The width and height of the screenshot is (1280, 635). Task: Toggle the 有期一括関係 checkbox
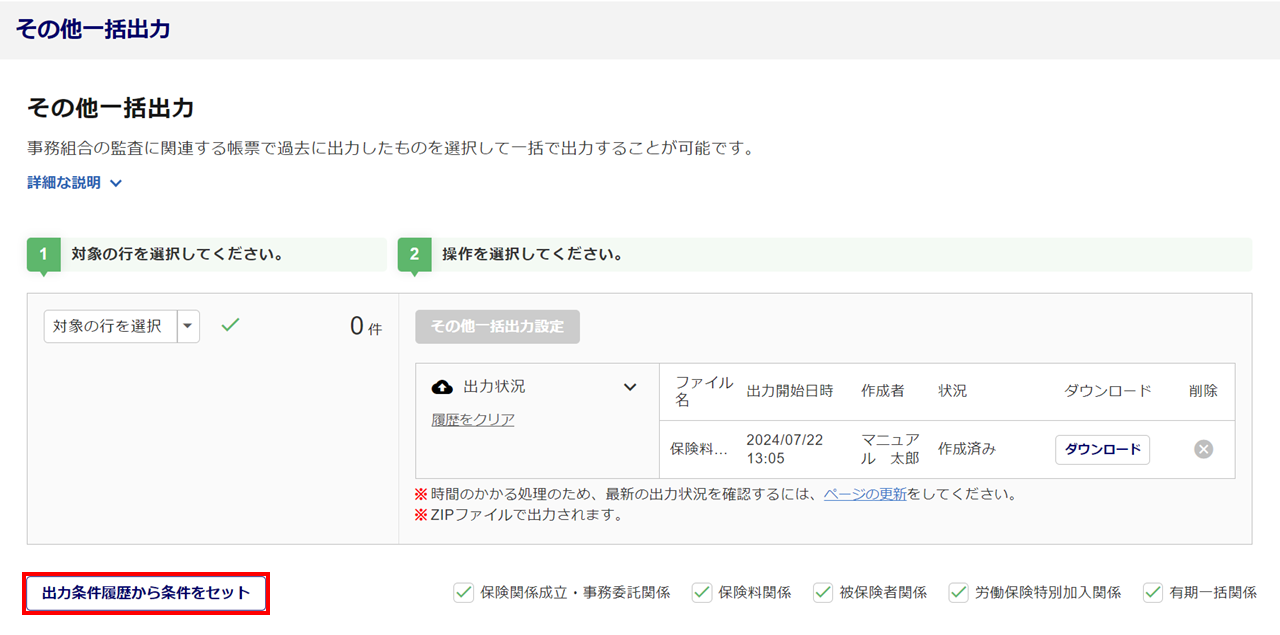[1153, 592]
